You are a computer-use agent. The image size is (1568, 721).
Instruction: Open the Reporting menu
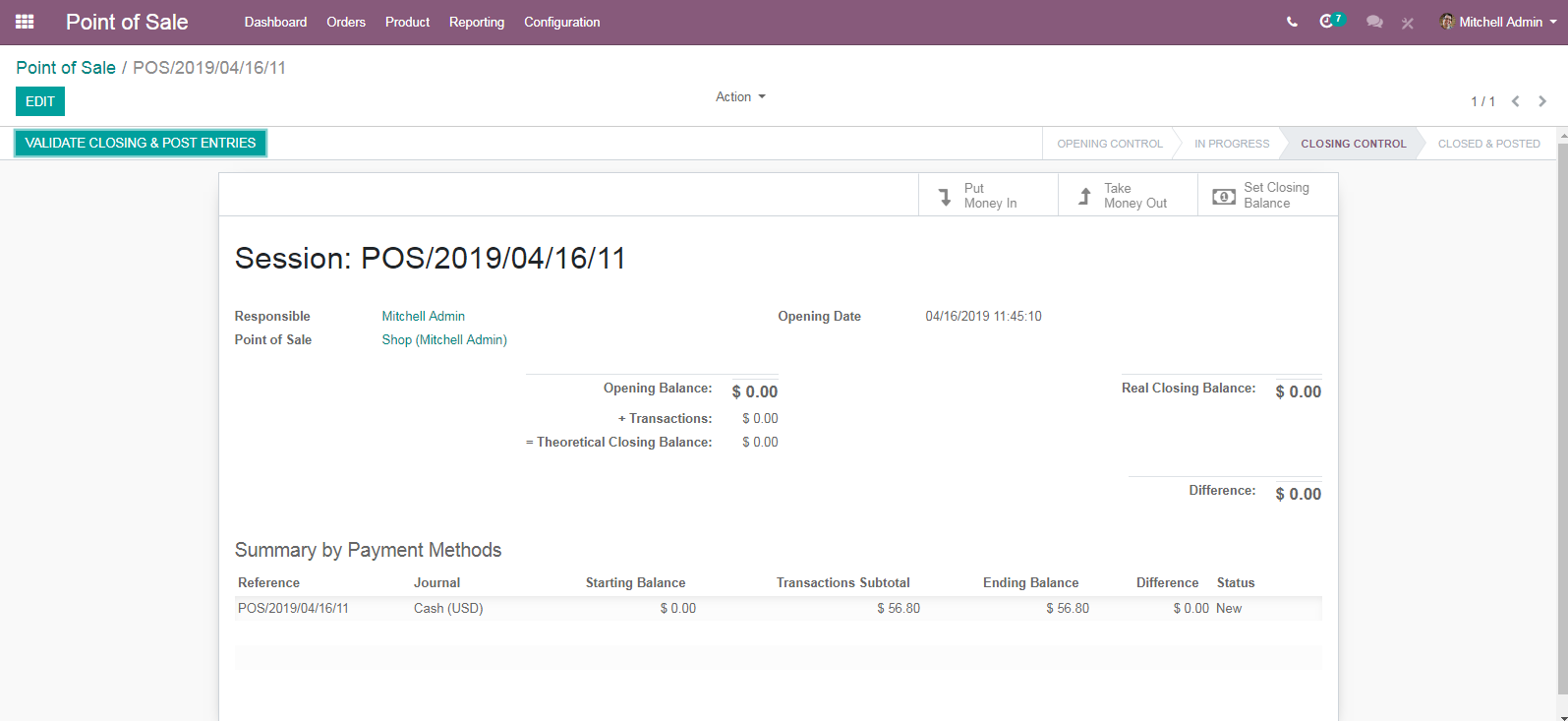click(x=477, y=22)
